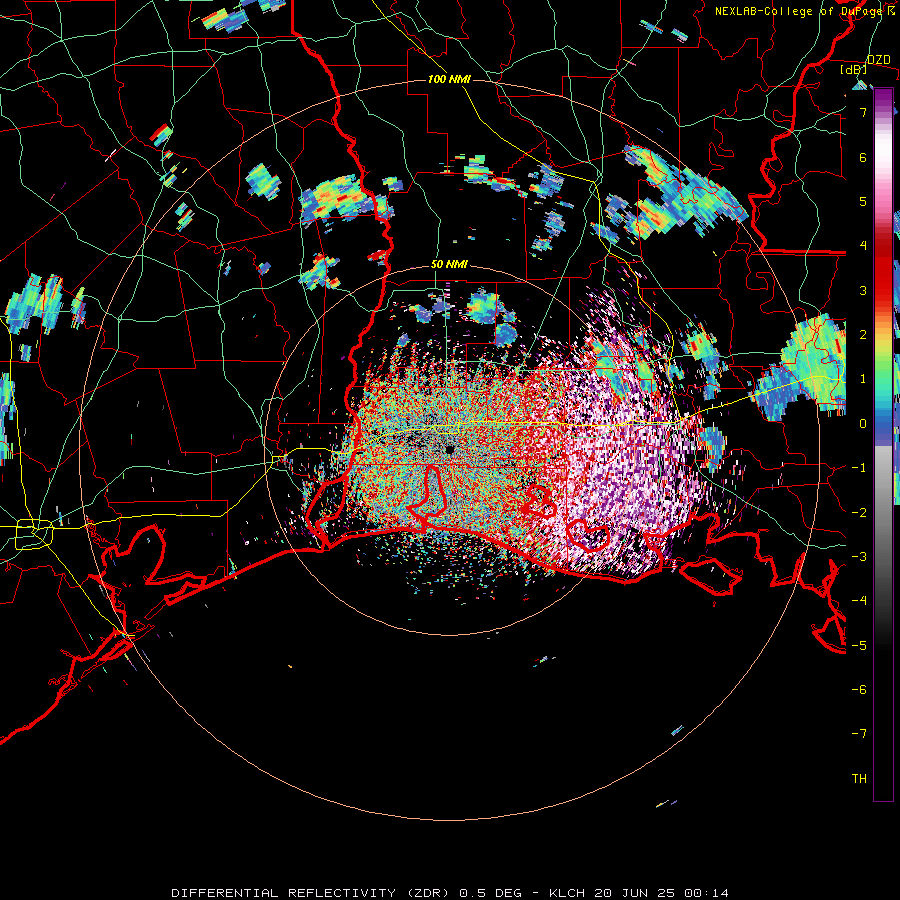Click the -6 tick label on color scale
The height and width of the screenshot is (900, 900).
click(x=859, y=689)
